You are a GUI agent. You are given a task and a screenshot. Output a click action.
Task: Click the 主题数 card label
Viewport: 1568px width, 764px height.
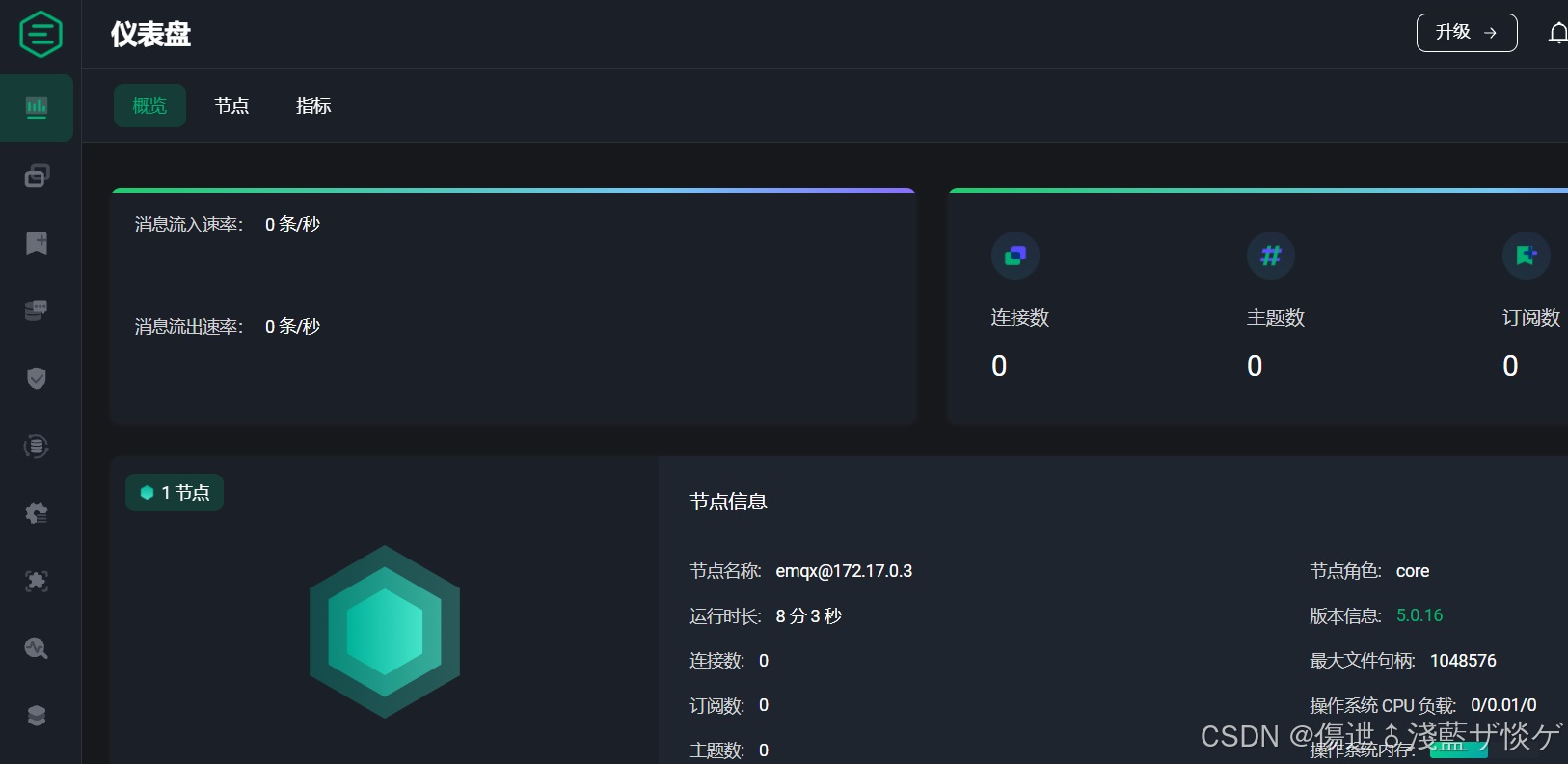click(x=1276, y=317)
